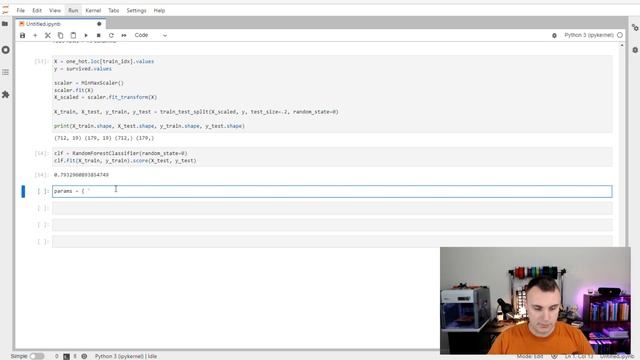Viewport: 640px width, 360px height.
Task: Close the Untitled.ipynb tab via its dot
Action: [x=99, y=24]
